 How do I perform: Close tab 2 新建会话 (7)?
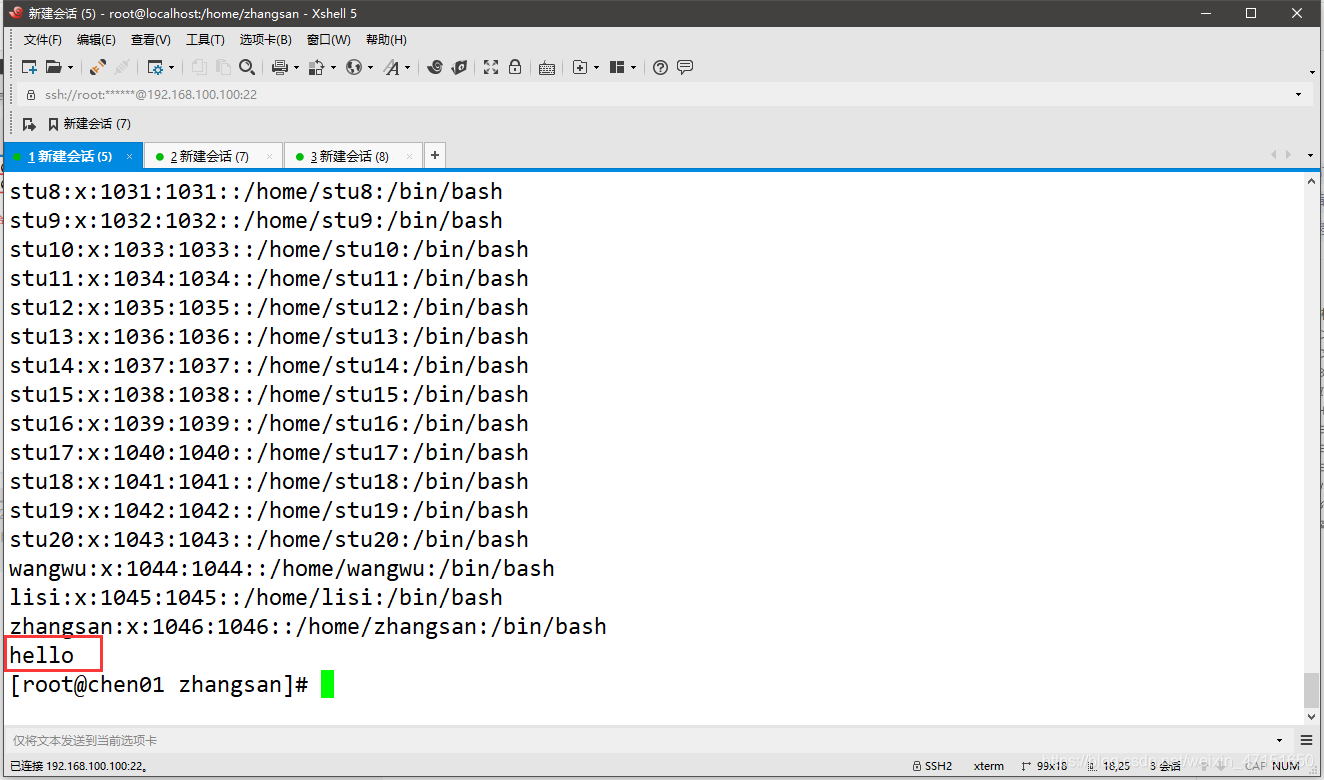[269, 156]
